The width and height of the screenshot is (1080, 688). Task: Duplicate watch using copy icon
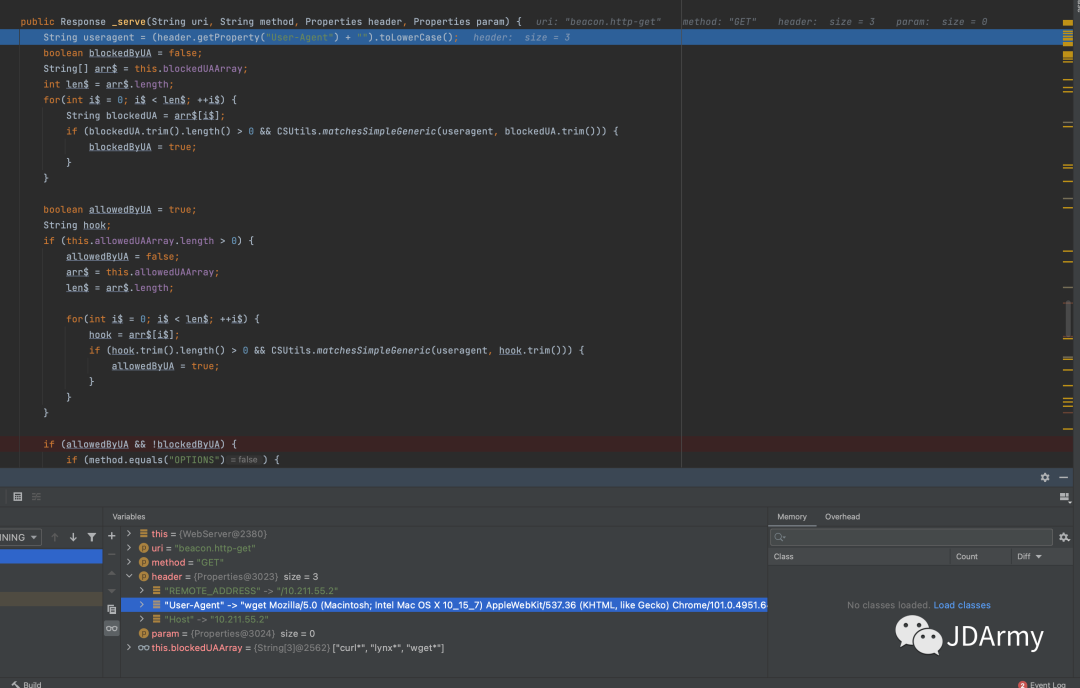click(112, 609)
